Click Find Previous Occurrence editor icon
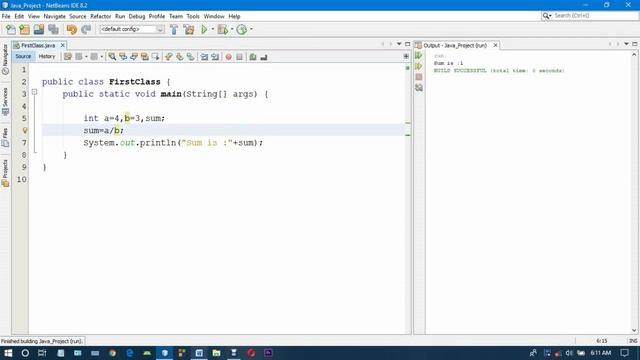The image size is (640, 360). click(123, 57)
